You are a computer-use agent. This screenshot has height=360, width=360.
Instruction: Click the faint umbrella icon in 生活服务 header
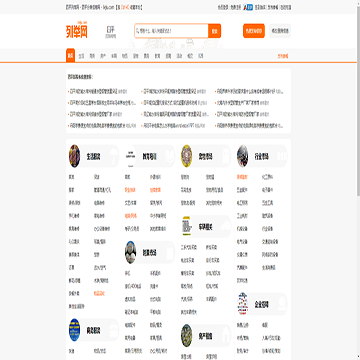113,156
